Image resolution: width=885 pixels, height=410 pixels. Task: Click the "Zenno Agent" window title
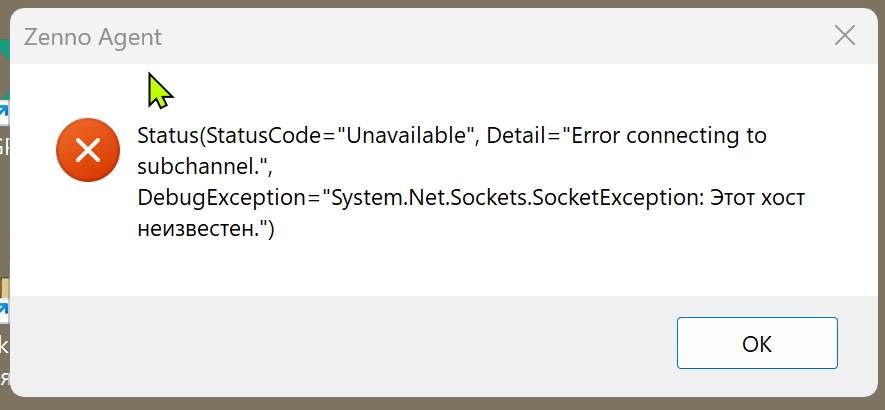tap(94, 37)
